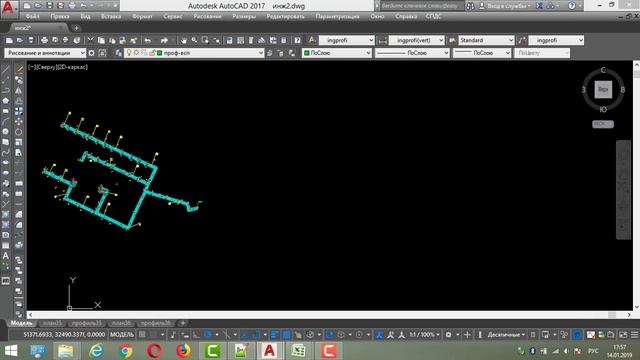Open the проф-всп layer dropdown
Image resolution: width=640 pixels, height=360 pixels.
click(x=194, y=53)
